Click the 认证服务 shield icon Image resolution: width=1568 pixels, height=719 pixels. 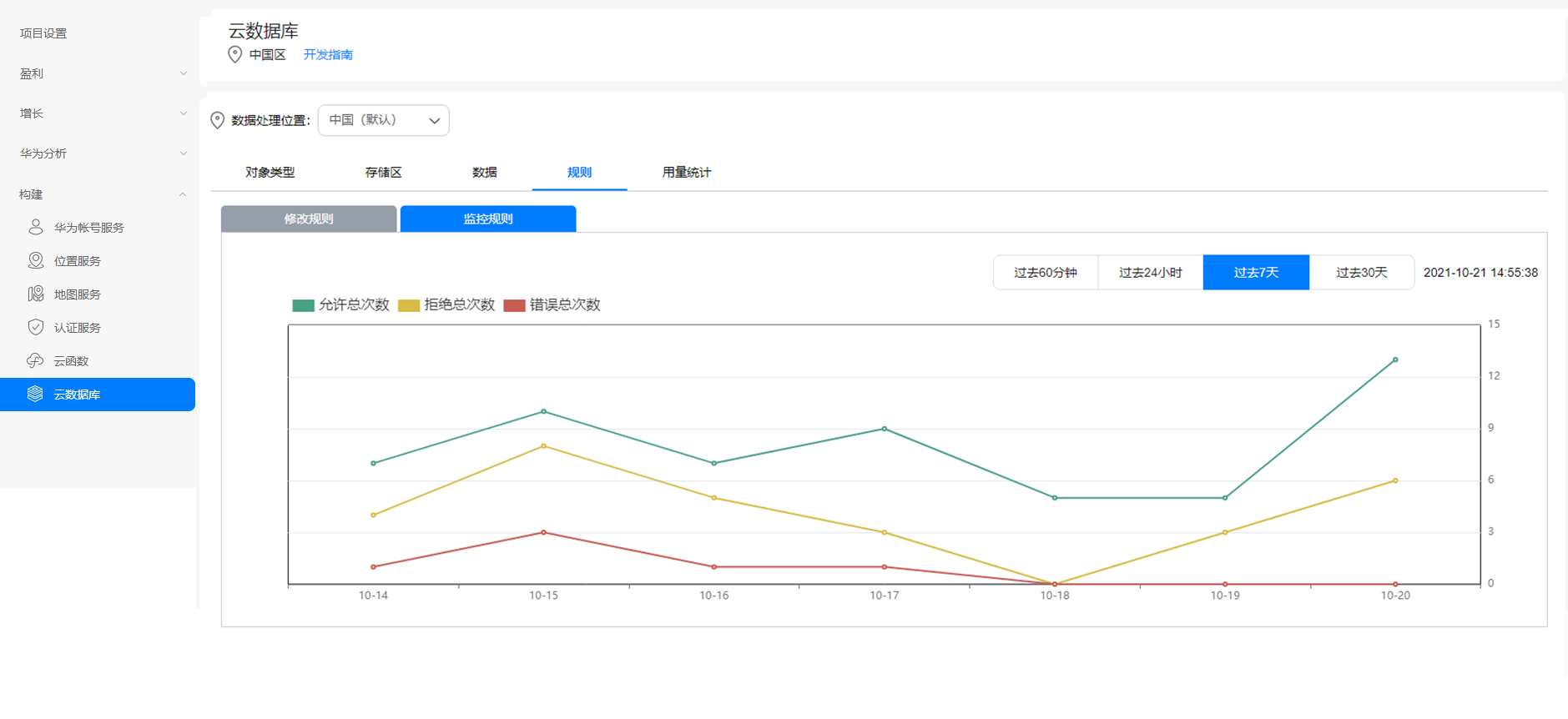[x=36, y=327]
